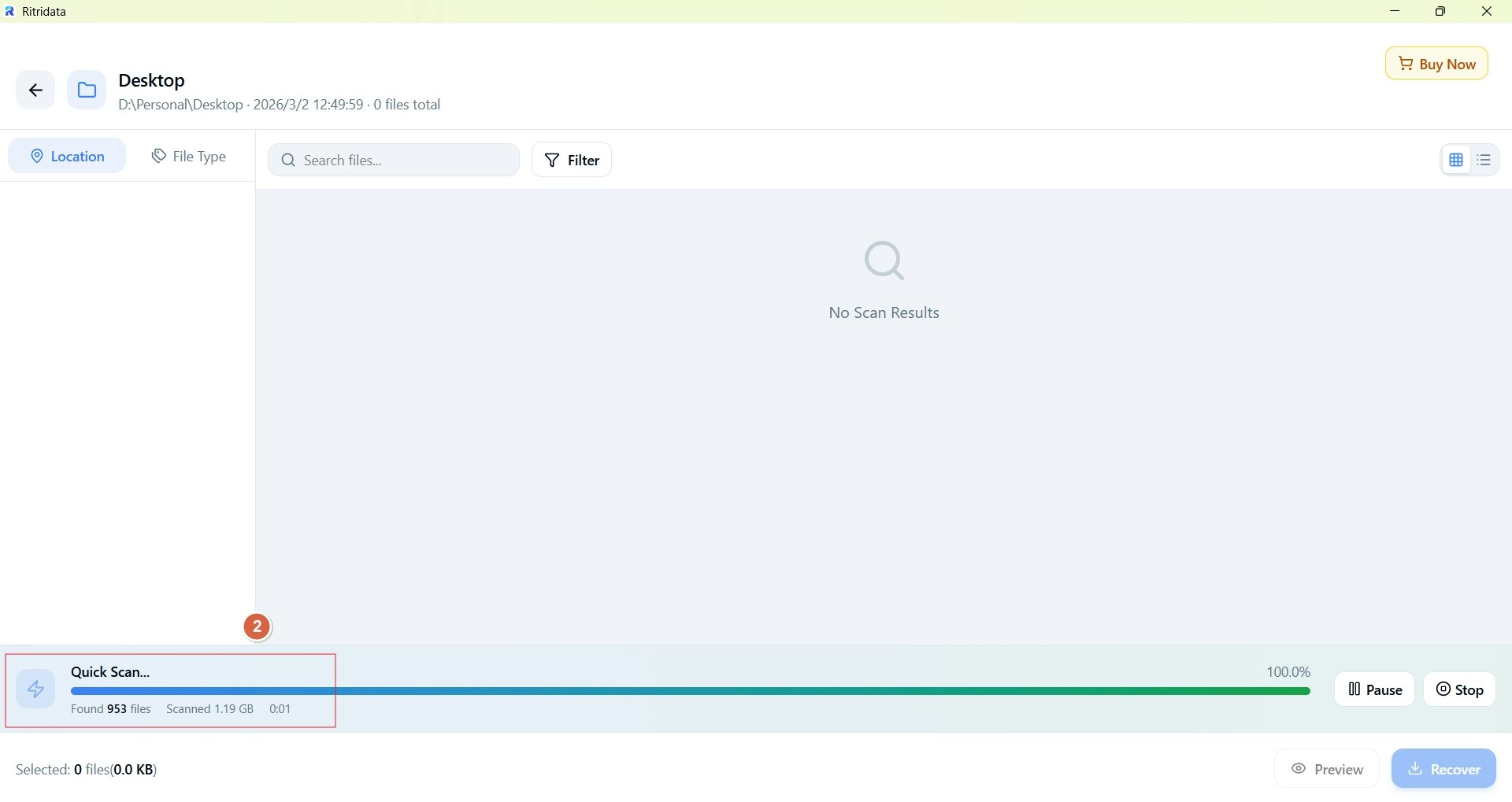Switch to grid view layout
Viewport: 1512px width, 802px height.
pyautogui.click(x=1456, y=160)
